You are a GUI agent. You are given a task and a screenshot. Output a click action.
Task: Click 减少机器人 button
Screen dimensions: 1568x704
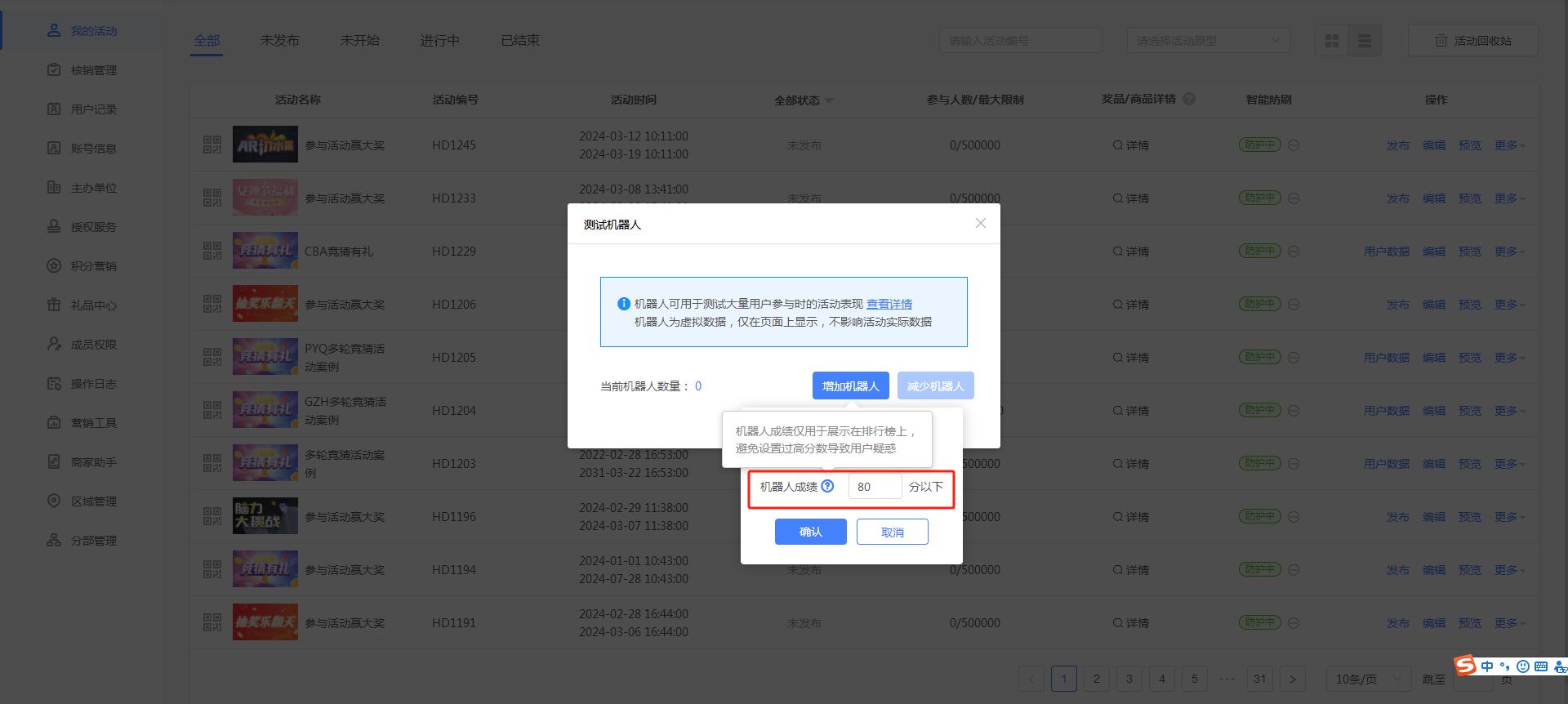pos(935,385)
